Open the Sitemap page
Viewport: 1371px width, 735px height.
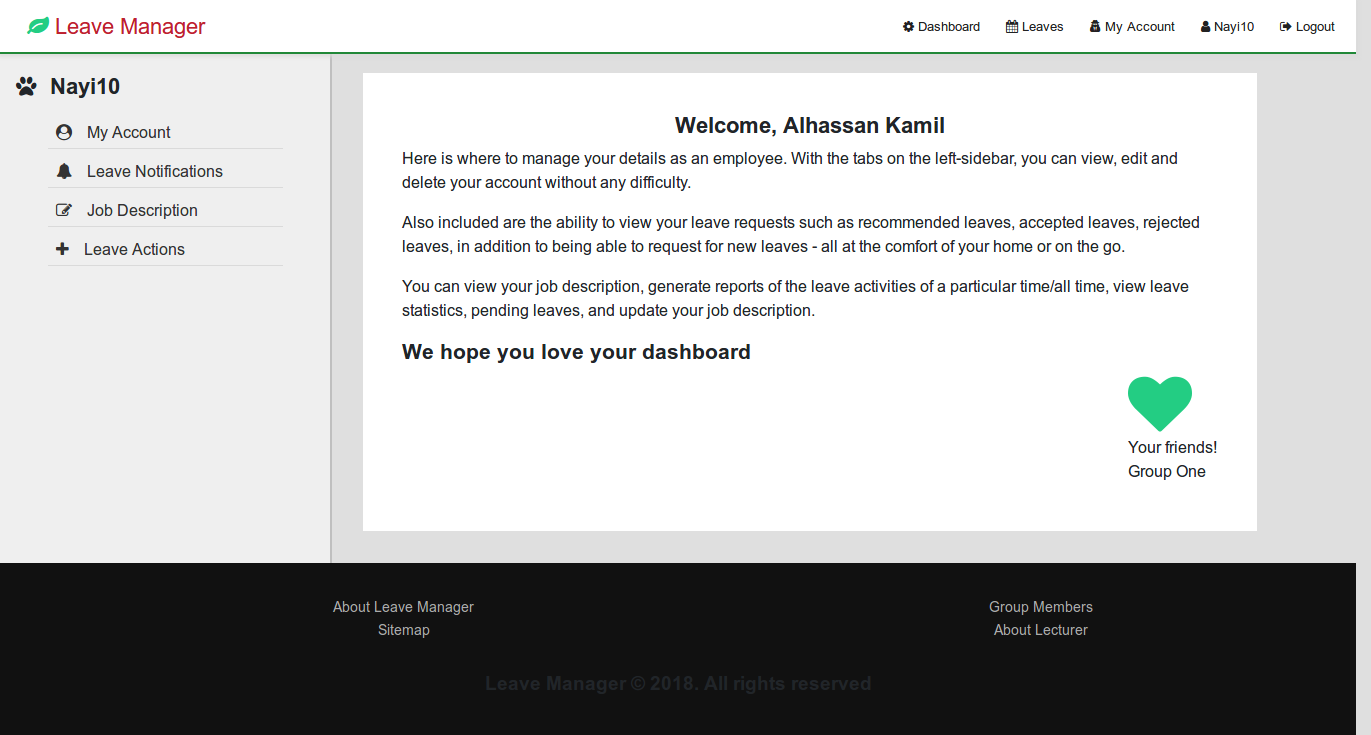tap(403, 629)
